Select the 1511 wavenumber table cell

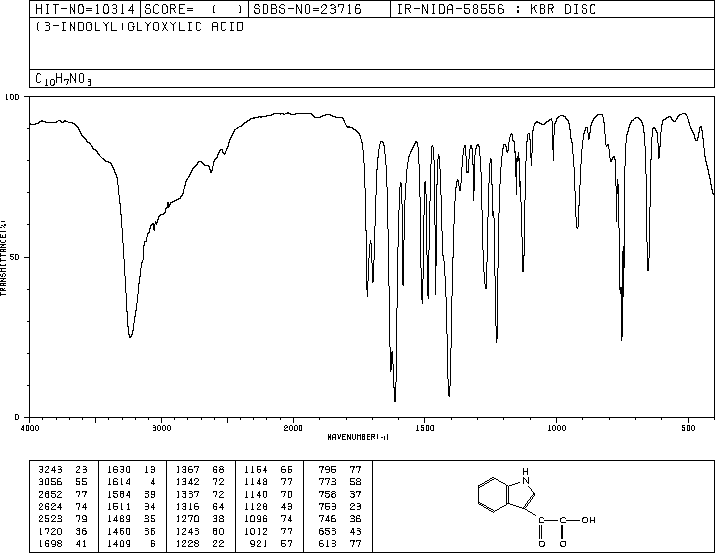click(119, 506)
